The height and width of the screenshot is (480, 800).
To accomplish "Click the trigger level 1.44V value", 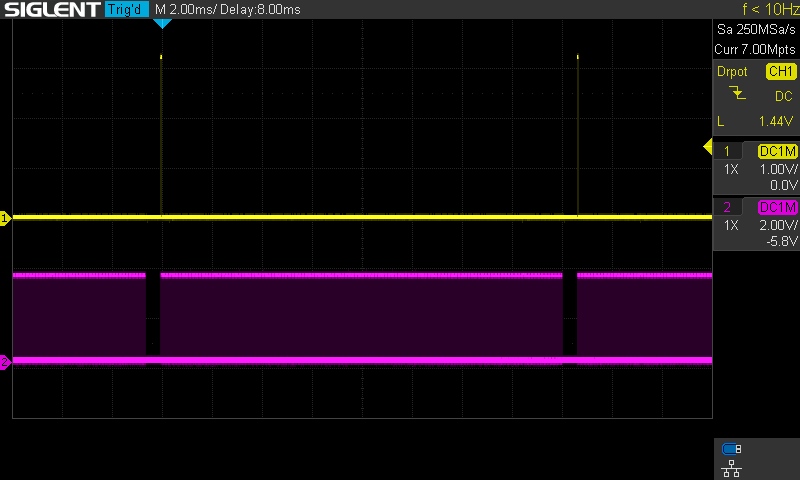I will point(776,121).
